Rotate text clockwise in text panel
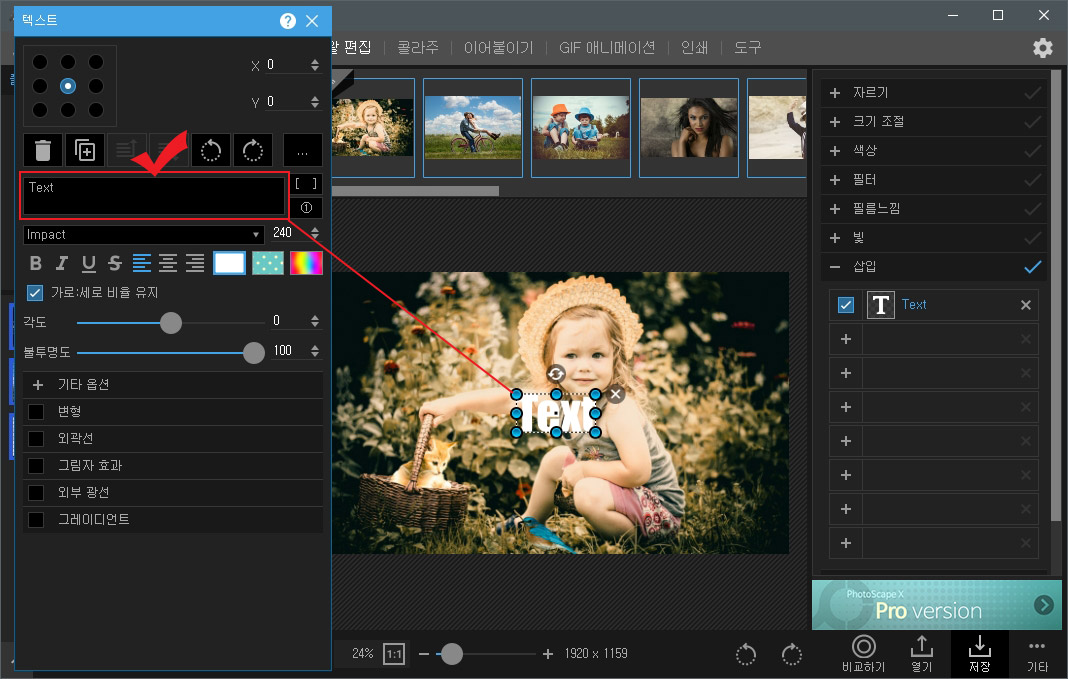The height and width of the screenshot is (679, 1068). 253,150
